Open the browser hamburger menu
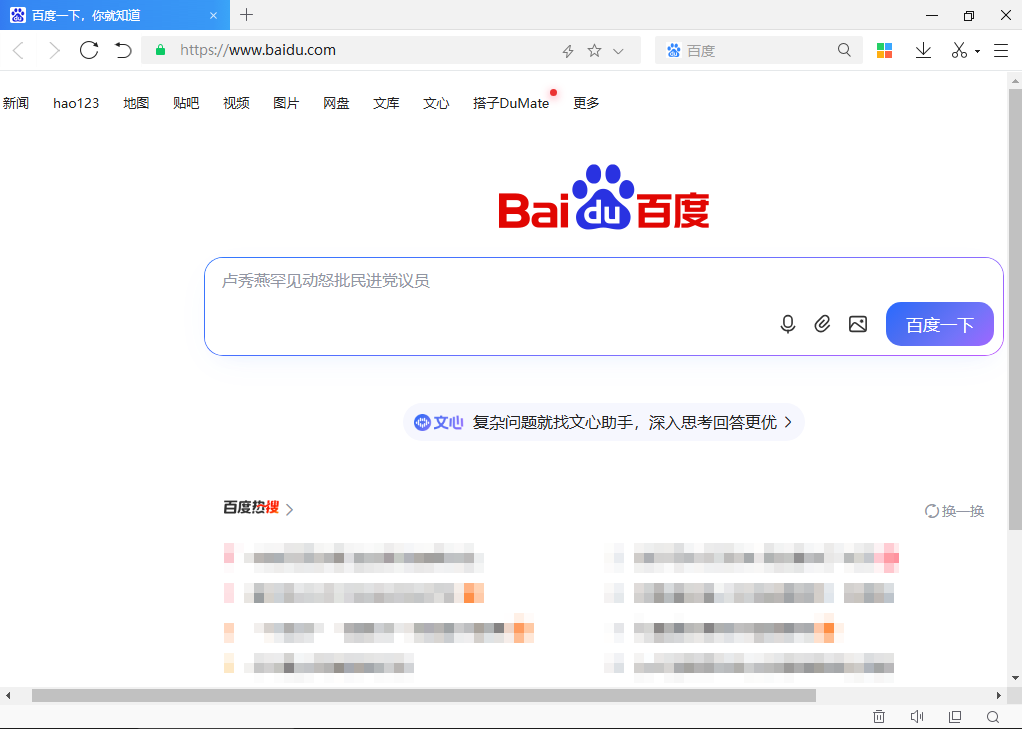1027x729 pixels. click(1001, 50)
